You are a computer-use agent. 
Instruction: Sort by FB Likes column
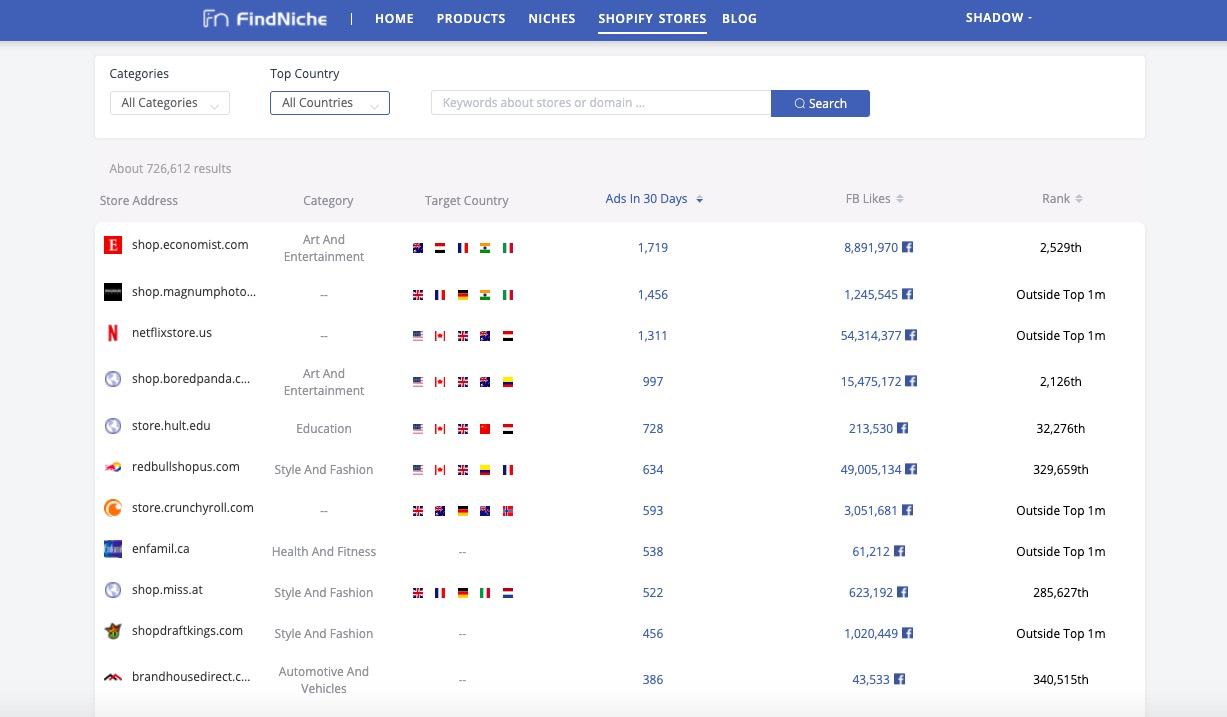tap(875, 199)
